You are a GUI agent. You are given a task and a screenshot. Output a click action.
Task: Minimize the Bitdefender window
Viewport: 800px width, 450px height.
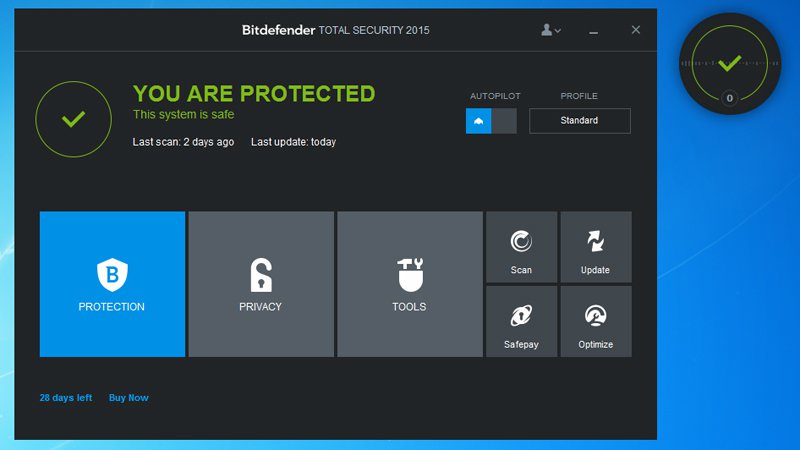tap(593, 32)
